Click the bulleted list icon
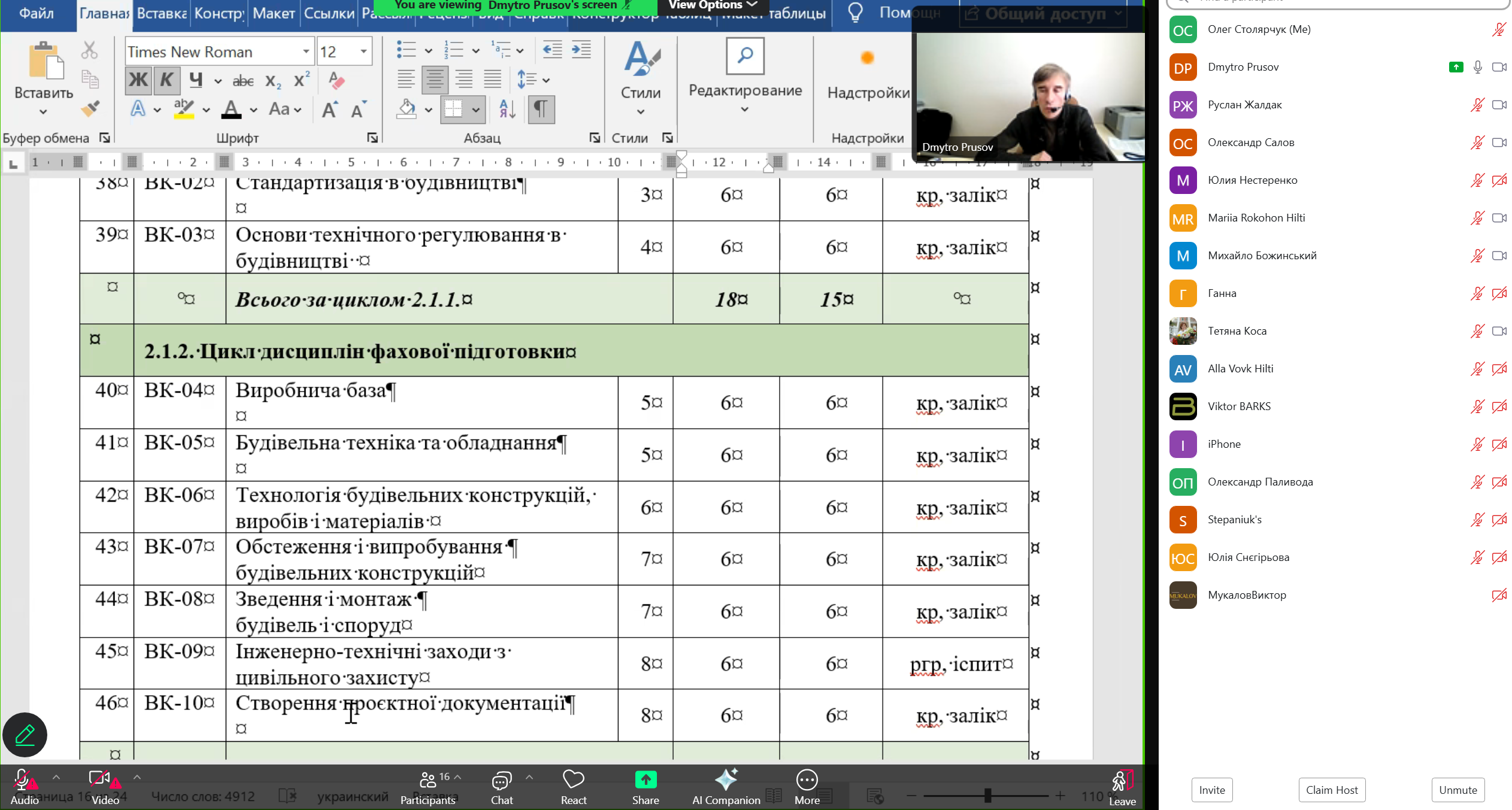This screenshot has width=1512, height=810. pos(406,50)
